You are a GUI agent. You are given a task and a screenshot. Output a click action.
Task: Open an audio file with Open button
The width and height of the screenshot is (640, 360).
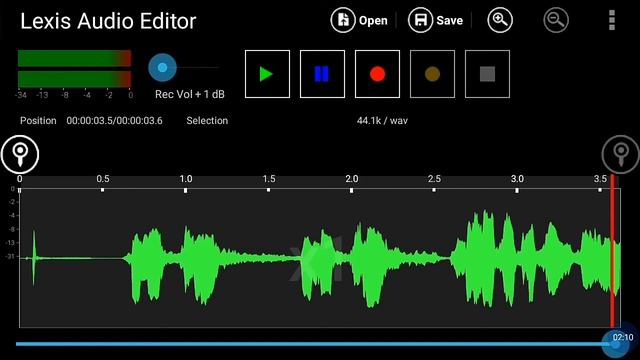pos(359,20)
